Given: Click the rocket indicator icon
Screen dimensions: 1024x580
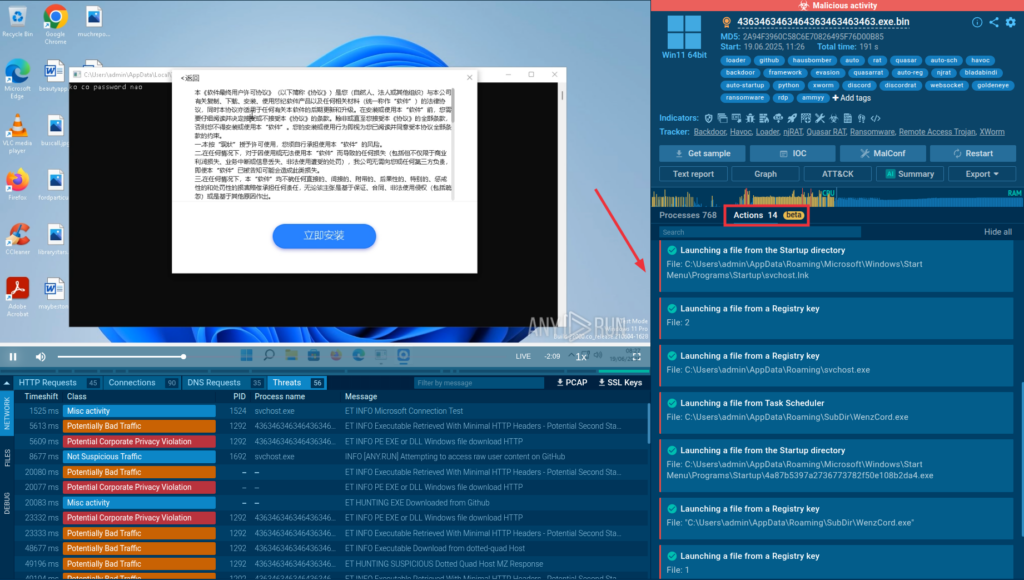Looking at the screenshot, I should (792, 118).
